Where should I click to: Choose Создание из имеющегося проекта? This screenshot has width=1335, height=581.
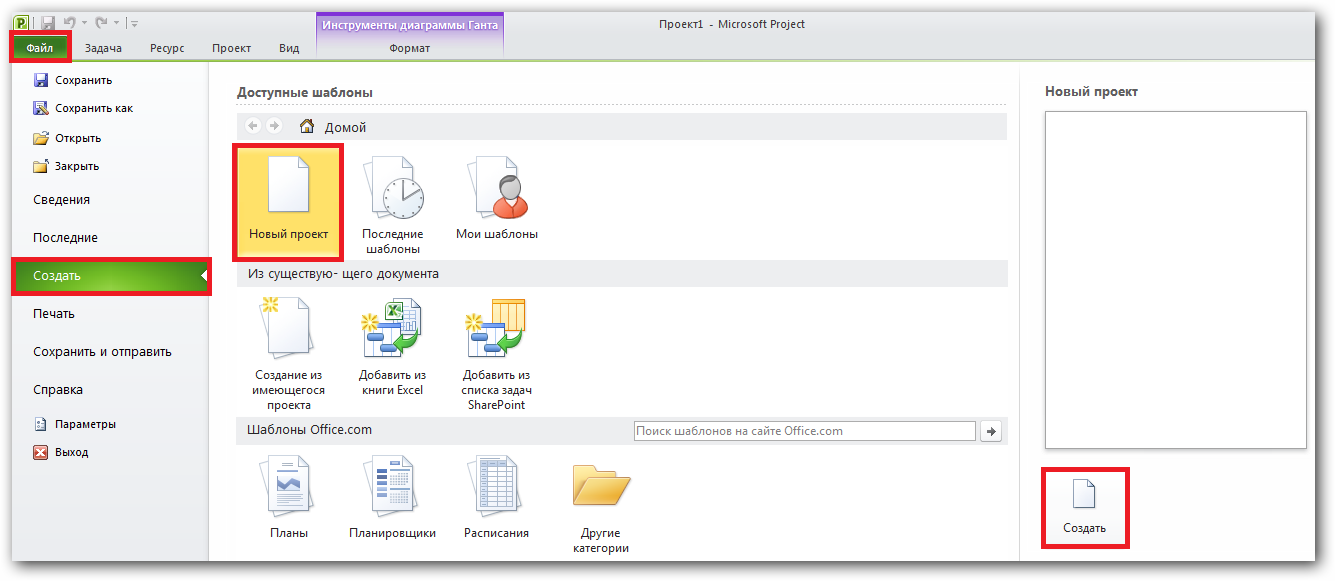pyautogui.click(x=289, y=355)
